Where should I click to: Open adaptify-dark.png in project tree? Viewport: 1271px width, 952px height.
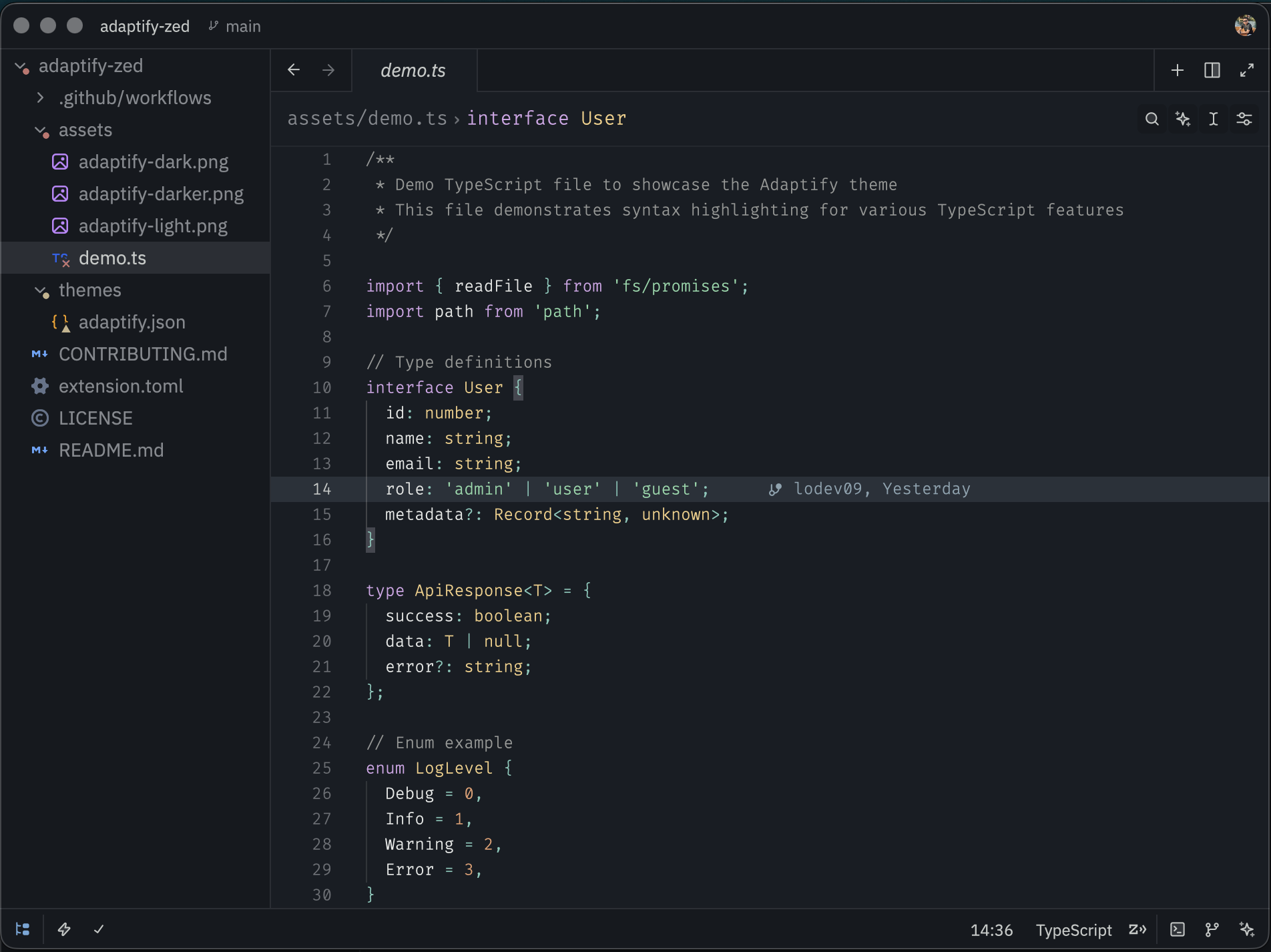point(135,162)
